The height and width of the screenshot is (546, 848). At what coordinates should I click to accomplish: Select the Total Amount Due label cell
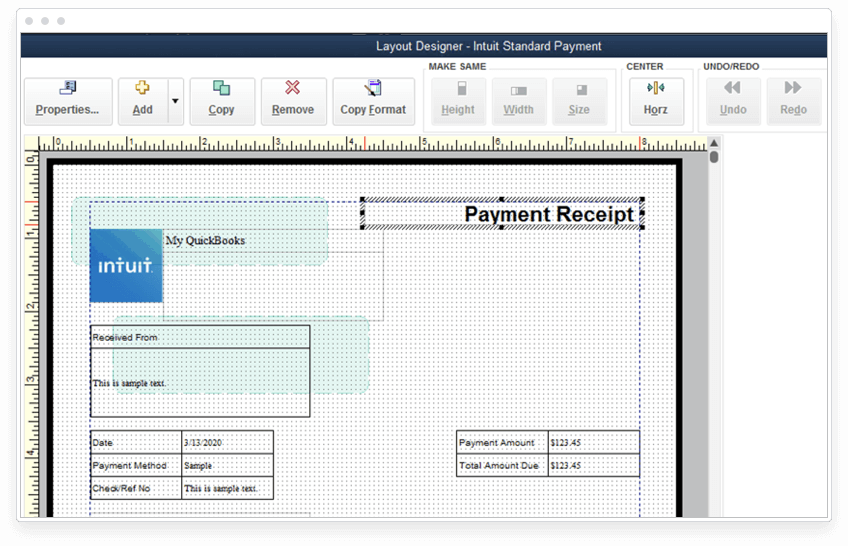(501, 465)
